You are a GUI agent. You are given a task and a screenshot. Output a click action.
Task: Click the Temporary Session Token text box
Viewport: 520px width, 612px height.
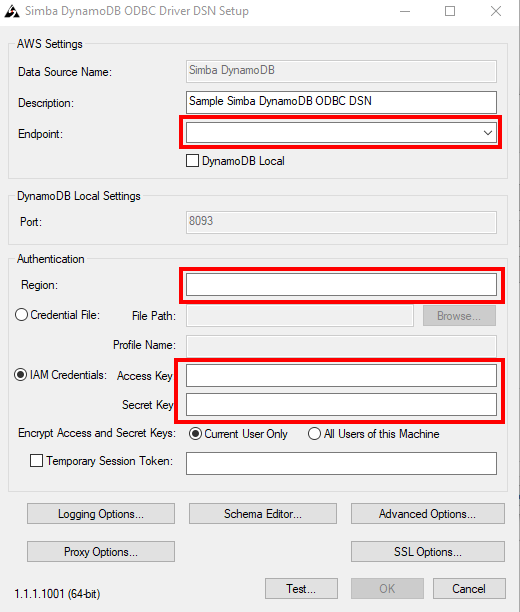click(341, 463)
